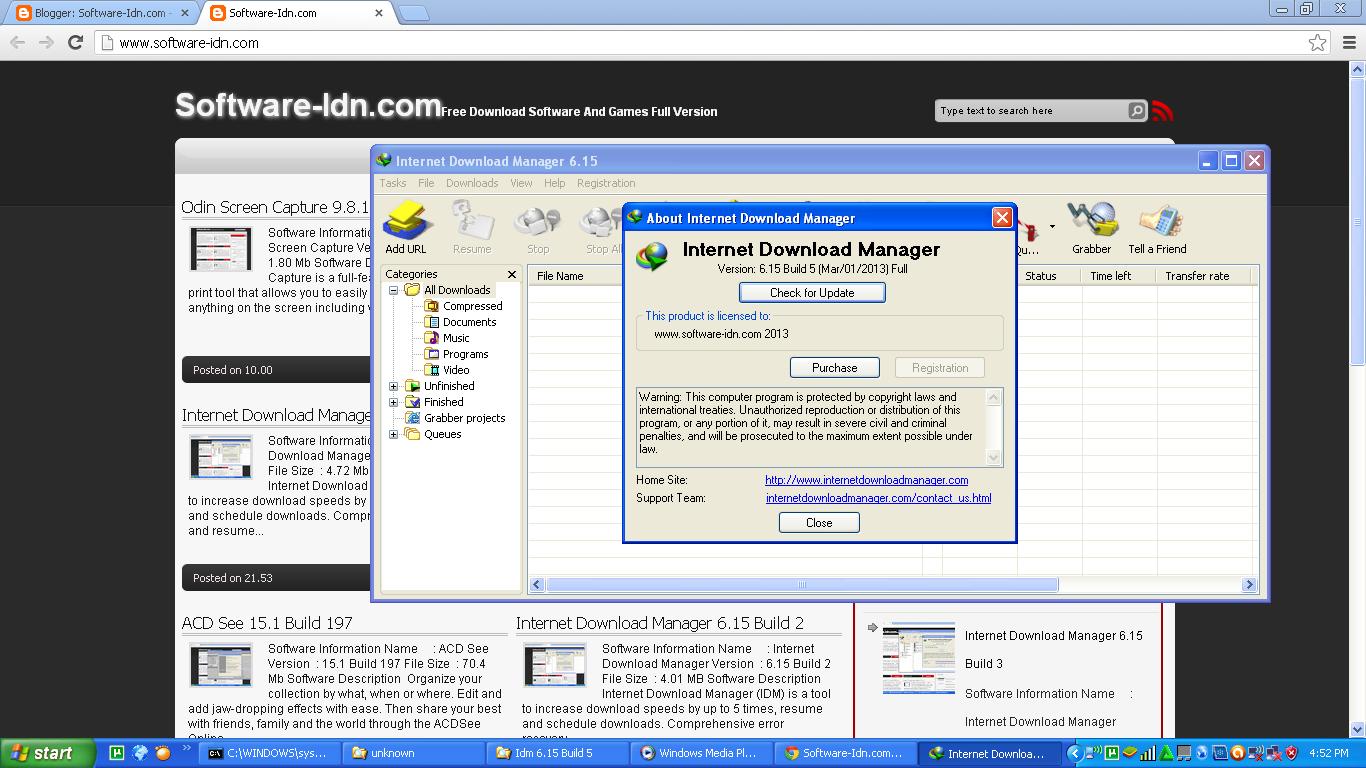
Task: Click the Check for Update button
Action: [x=812, y=293]
